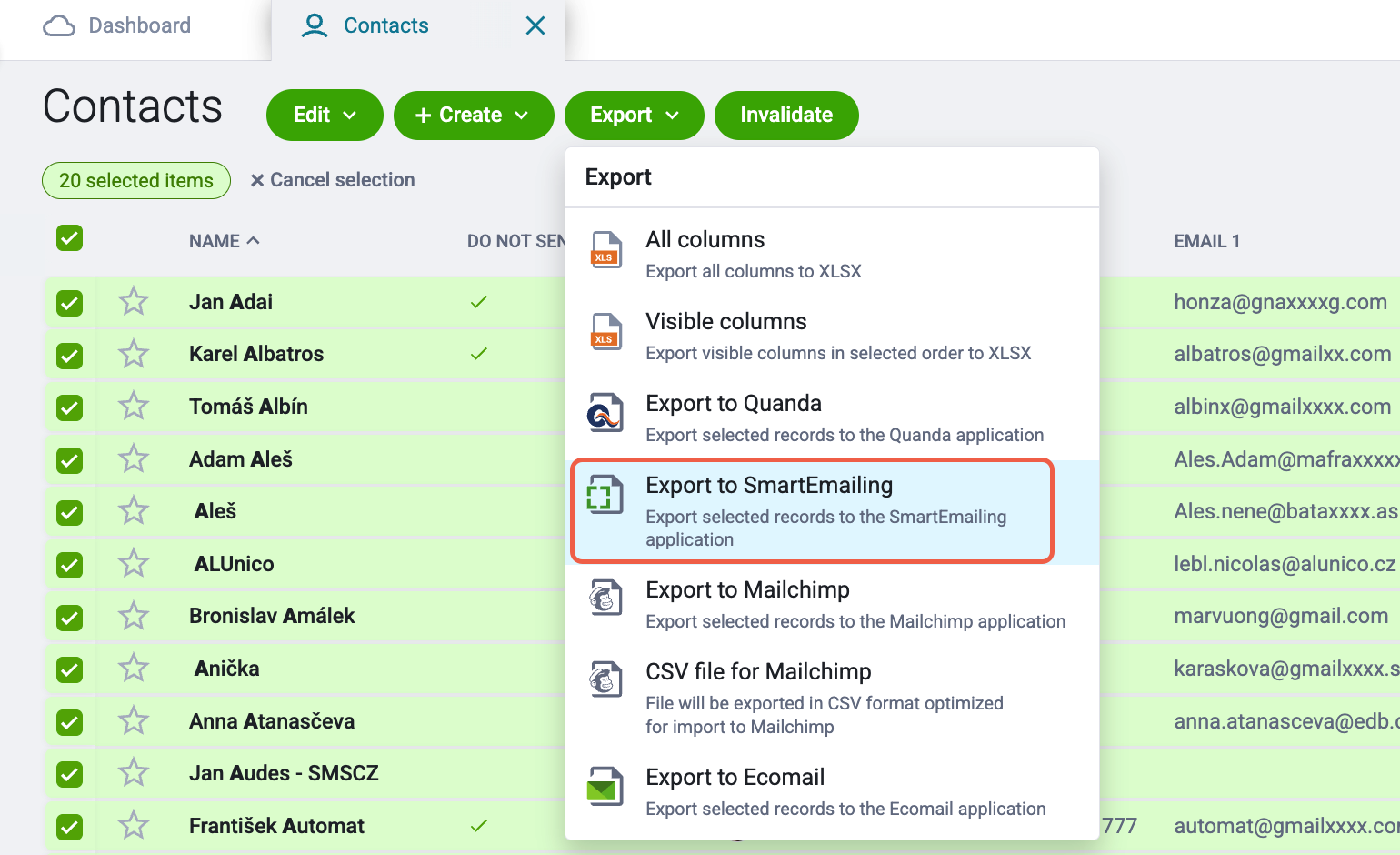Star the Bronislav Amálek contact

(x=134, y=616)
